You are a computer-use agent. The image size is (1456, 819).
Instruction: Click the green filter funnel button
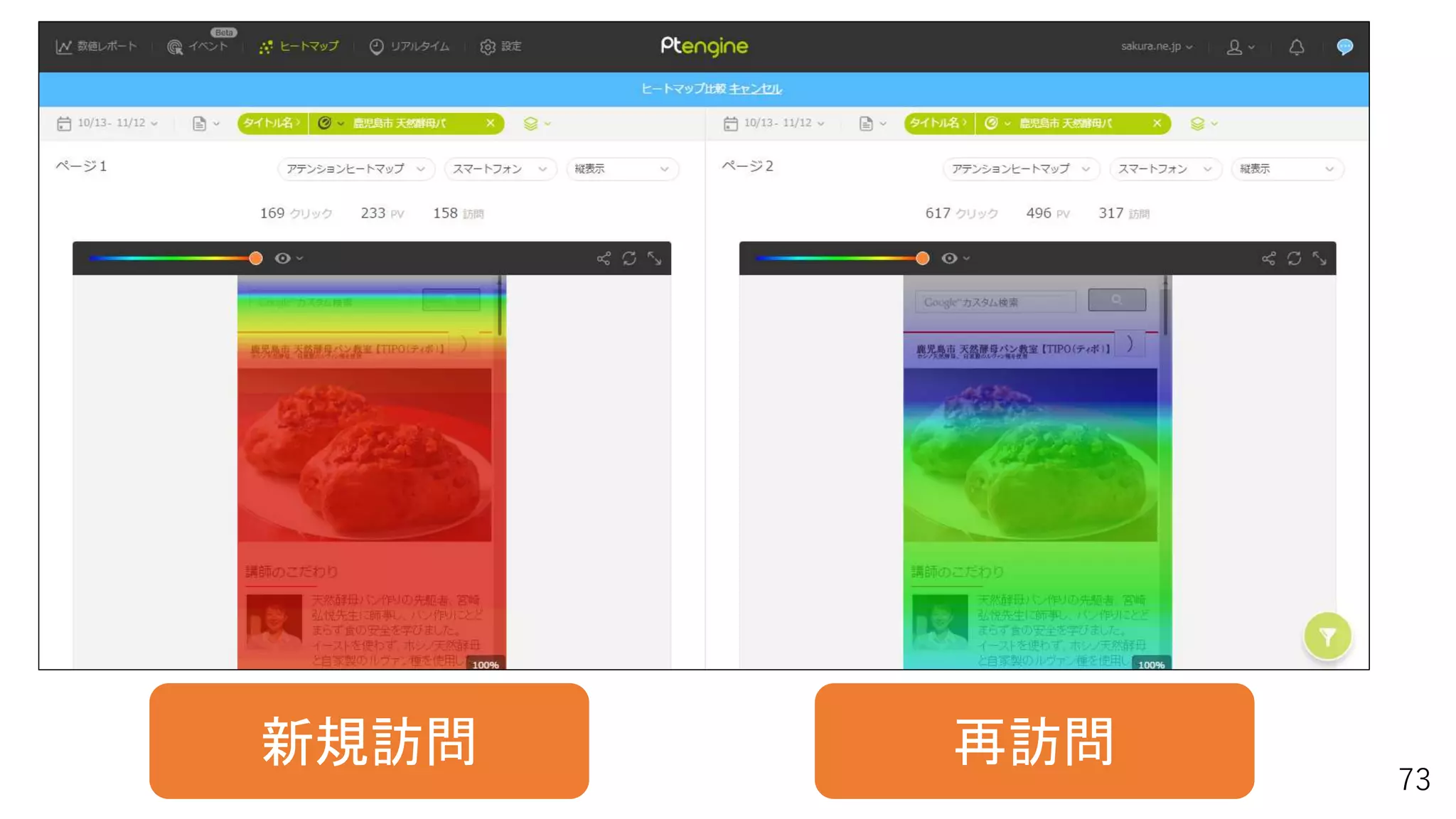[x=1327, y=636]
